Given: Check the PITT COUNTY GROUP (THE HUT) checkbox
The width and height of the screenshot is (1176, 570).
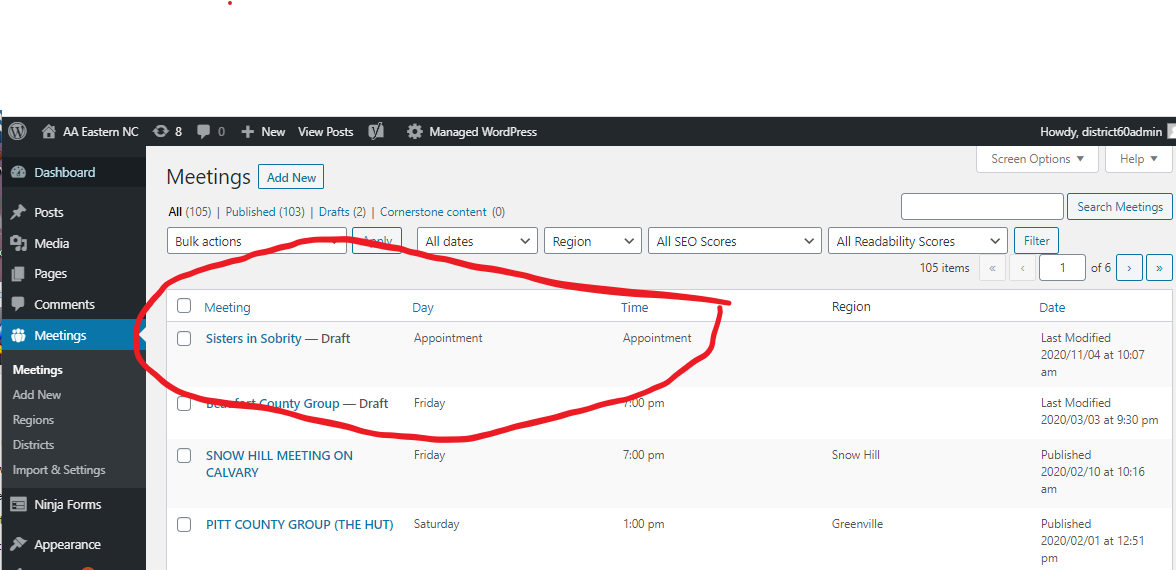Looking at the screenshot, I should [x=184, y=525].
